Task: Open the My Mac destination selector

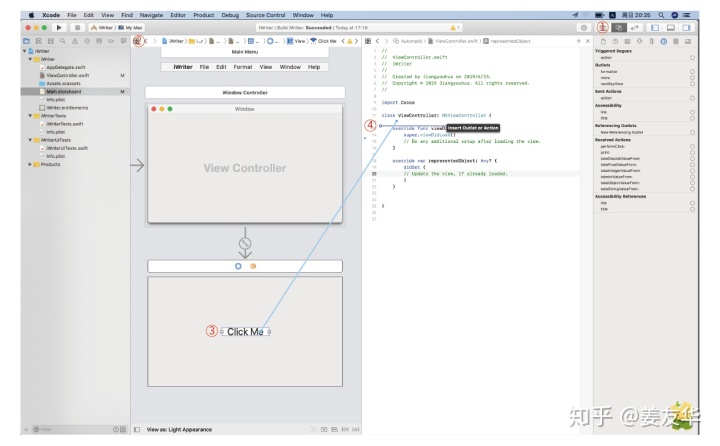Action: coord(130,28)
